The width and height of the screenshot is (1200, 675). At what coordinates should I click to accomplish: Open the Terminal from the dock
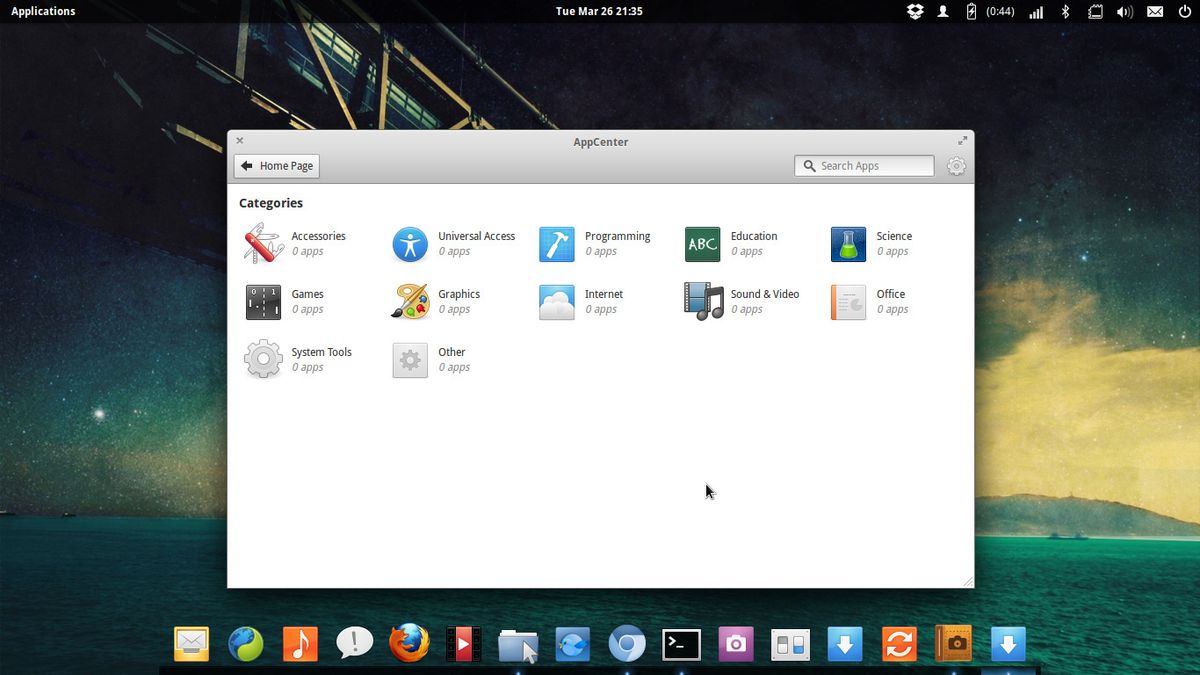(681, 644)
